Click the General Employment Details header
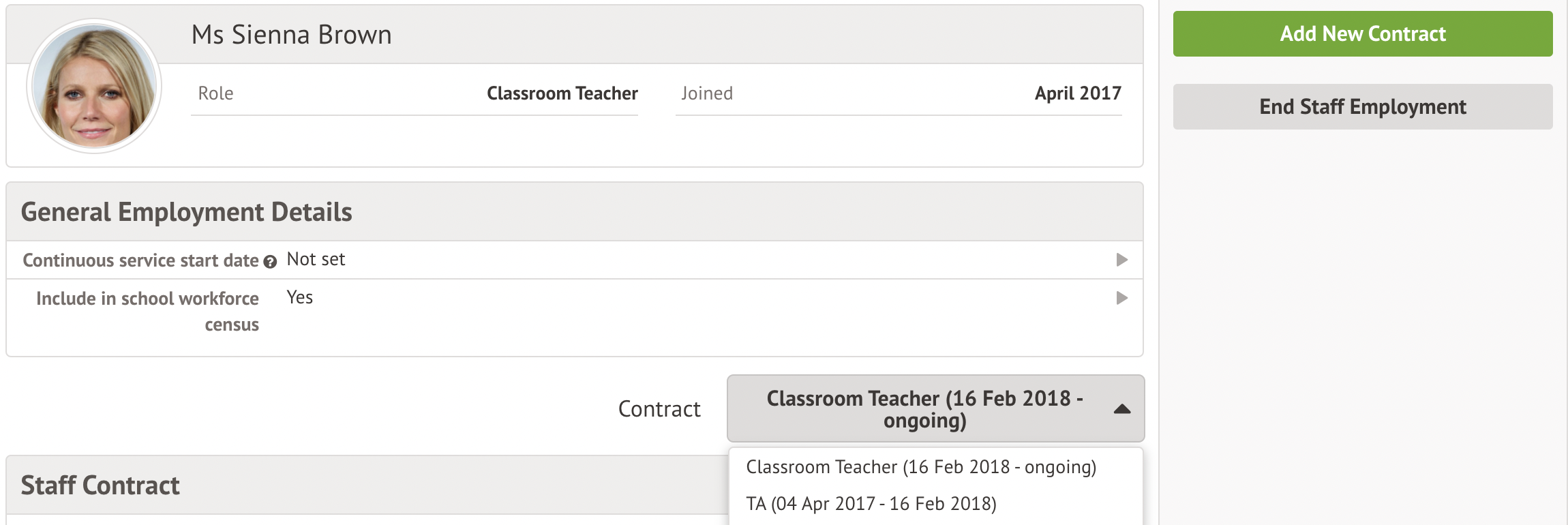Viewport: 1568px width, 525px height. tap(187, 212)
